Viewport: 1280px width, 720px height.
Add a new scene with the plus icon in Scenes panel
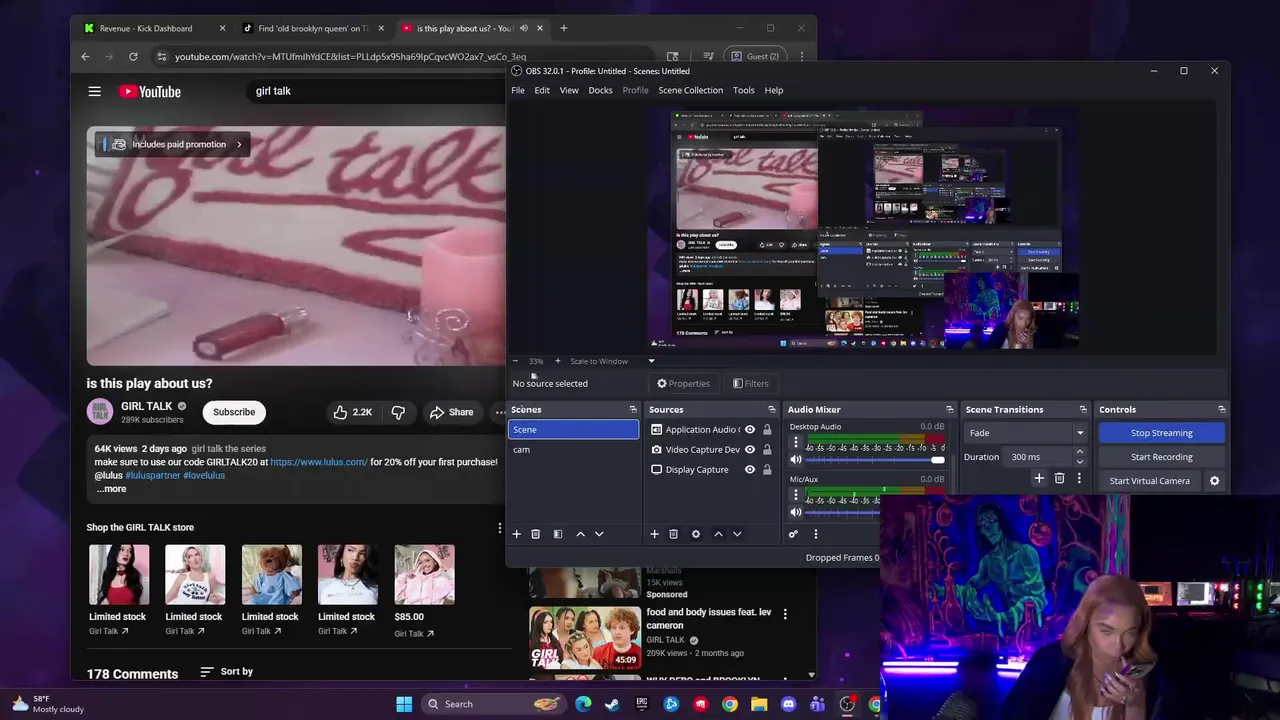[x=517, y=534]
